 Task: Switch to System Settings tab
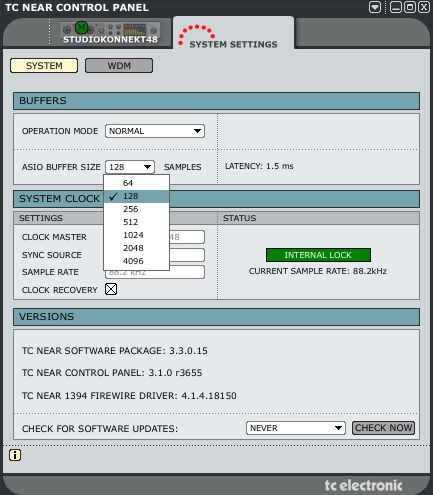pos(233,33)
